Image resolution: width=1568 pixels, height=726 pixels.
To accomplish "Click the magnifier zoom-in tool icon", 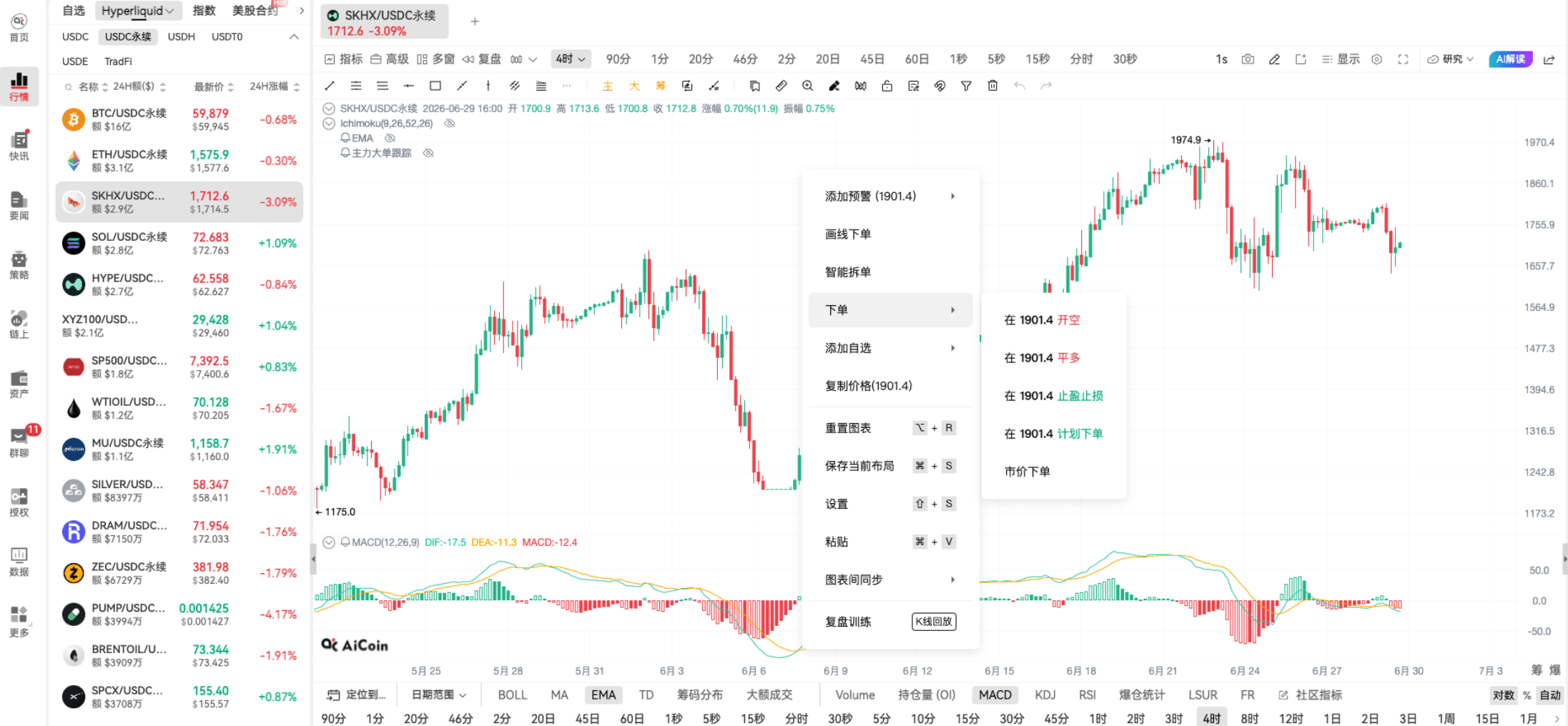I will [807, 86].
